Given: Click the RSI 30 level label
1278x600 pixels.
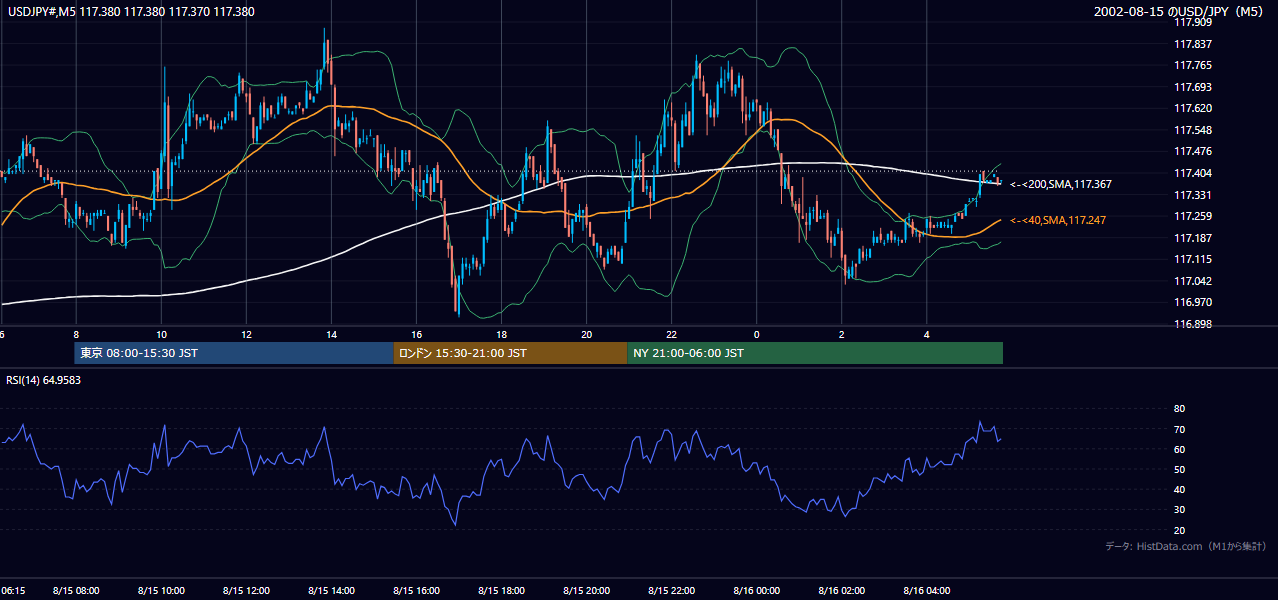Looking at the screenshot, I should pos(1179,510).
